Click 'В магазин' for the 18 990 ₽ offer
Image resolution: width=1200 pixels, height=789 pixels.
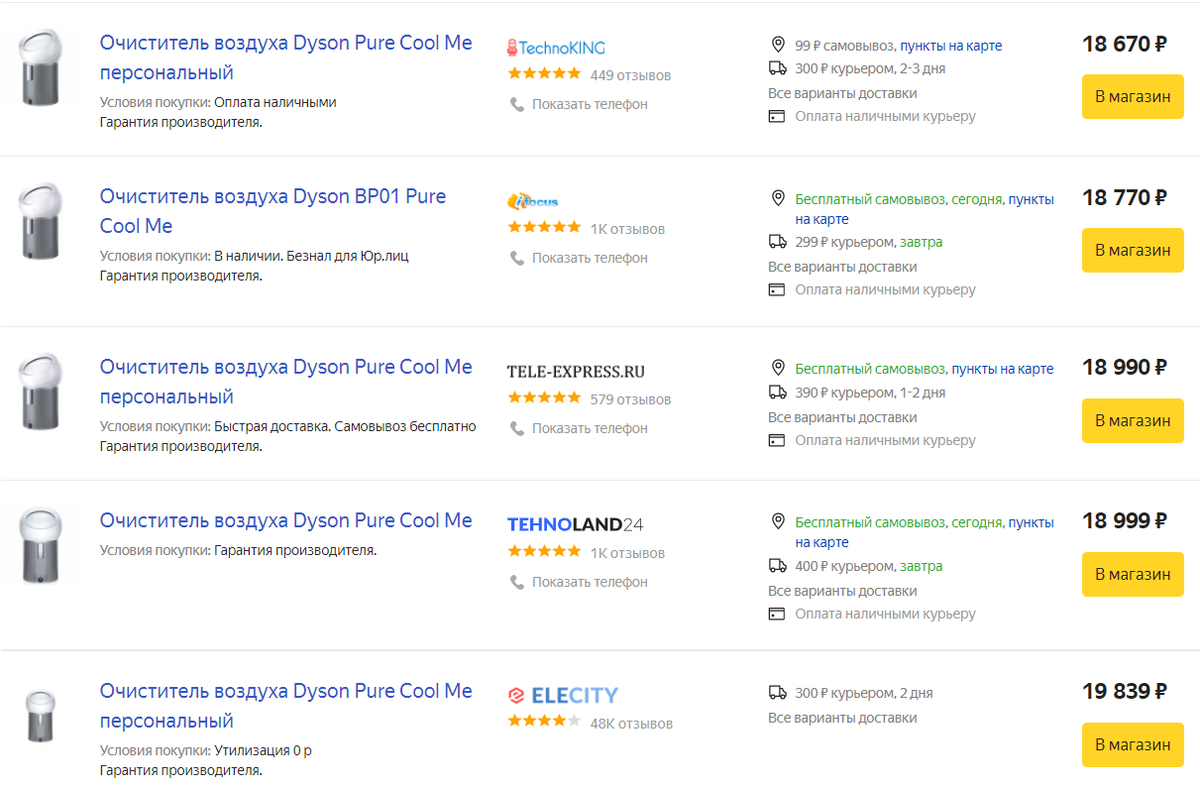(1133, 421)
